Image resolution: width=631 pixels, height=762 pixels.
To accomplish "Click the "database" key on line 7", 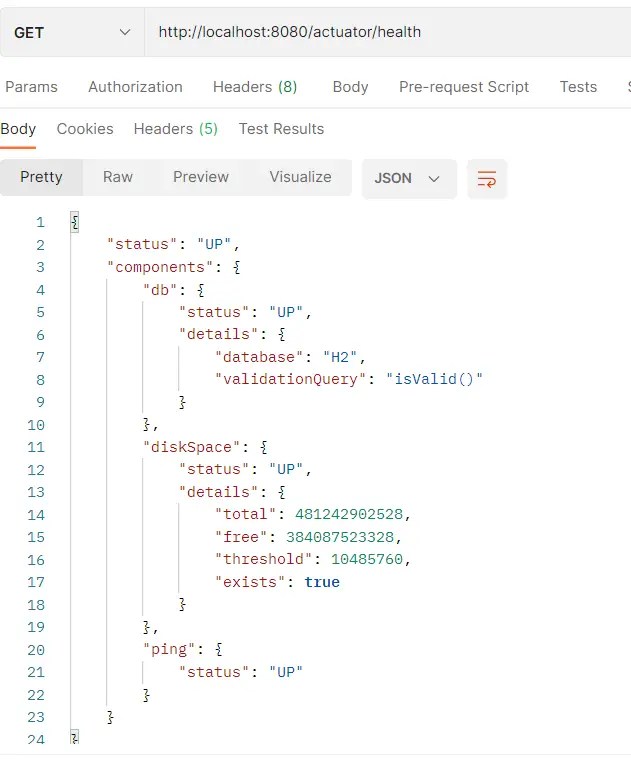I will 259,357.
